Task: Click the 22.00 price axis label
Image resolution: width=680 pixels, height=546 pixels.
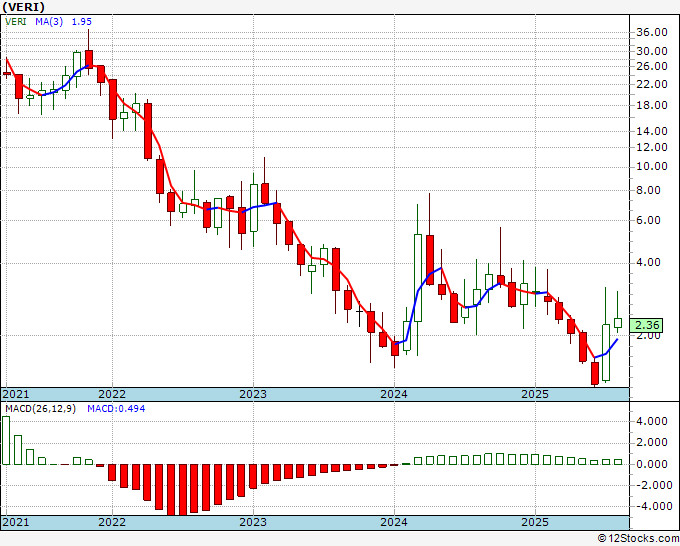Action: (652, 84)
